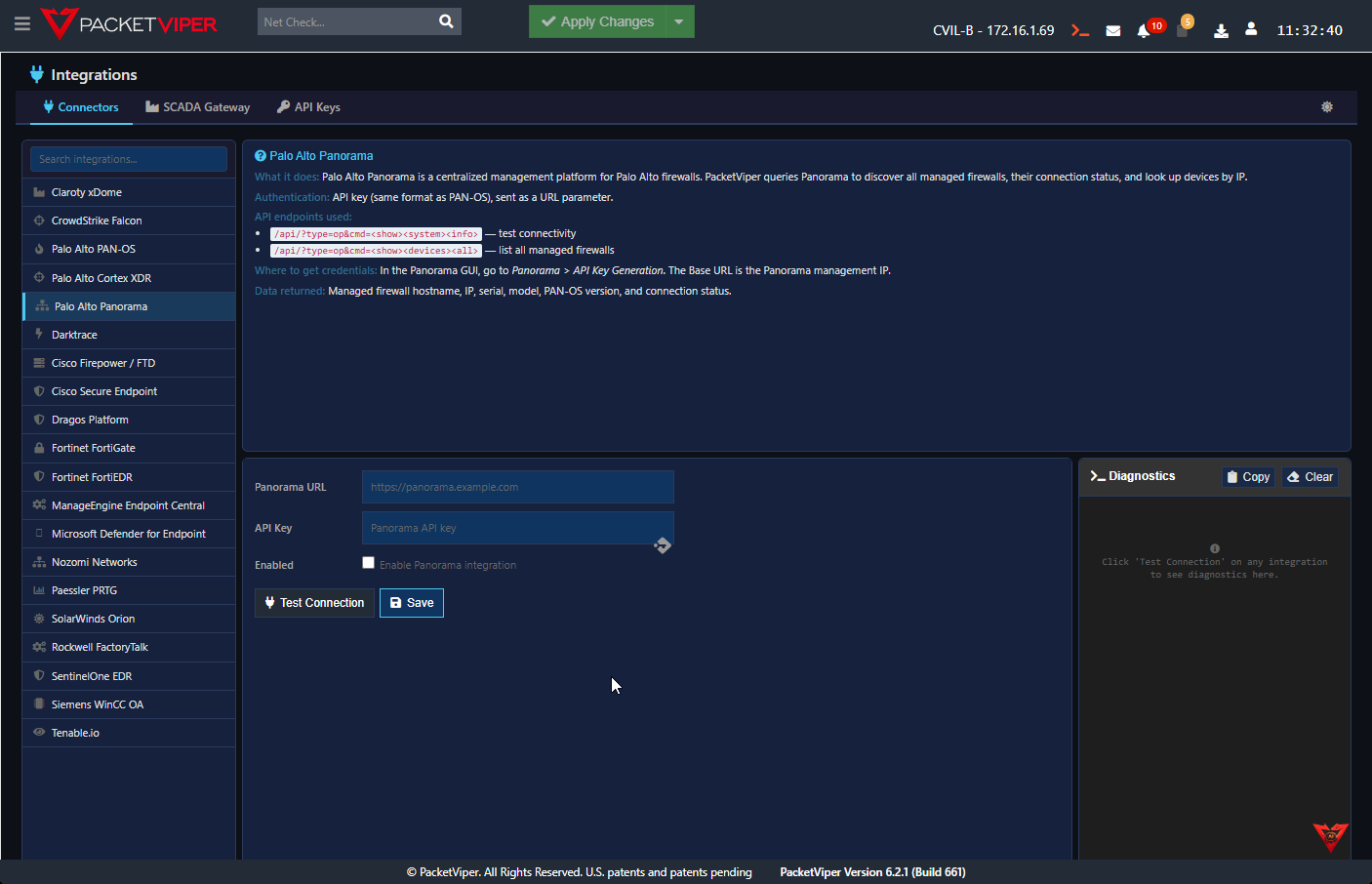The height and width of the screenshot is (884, 1372).
Task: Switch to the SCADA Gateway tab
Action: pyautogui.click(x=198, y=107)
